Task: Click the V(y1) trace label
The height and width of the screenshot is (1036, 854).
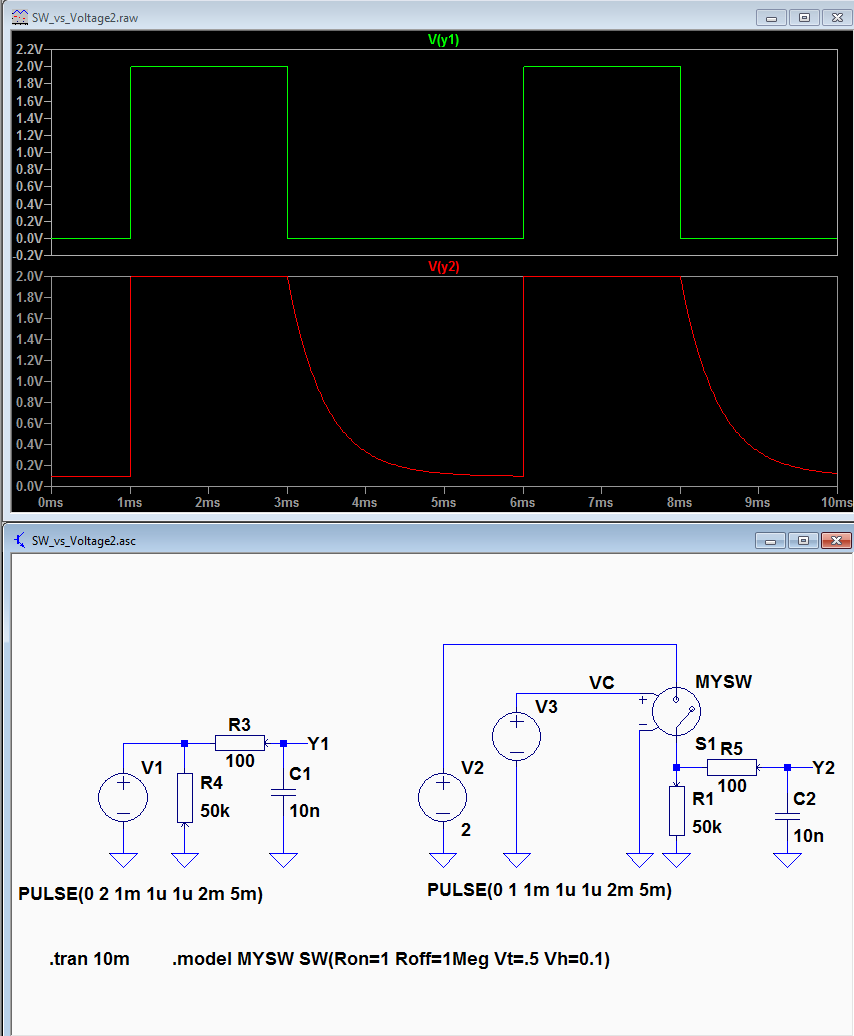Action: point(443,40)
